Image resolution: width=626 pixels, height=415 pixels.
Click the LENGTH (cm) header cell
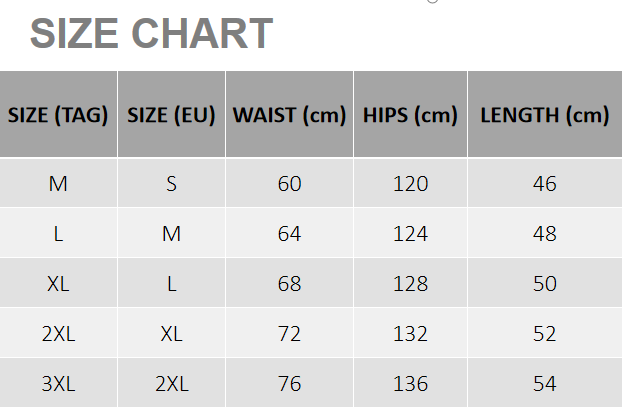(x=545, y=114)
